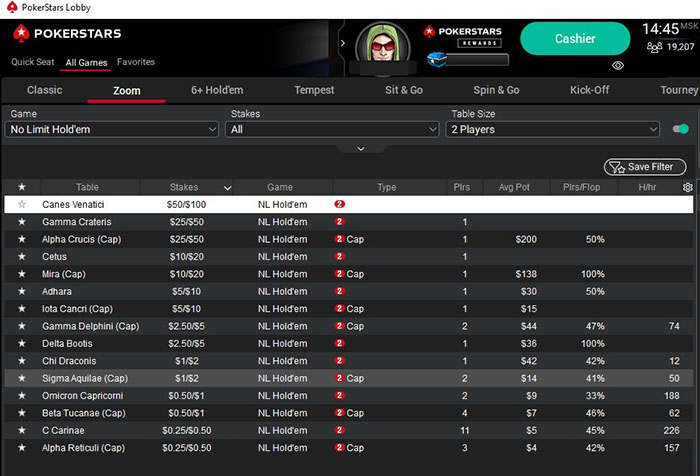Screen dimensions: 700x476
Task: Click the PokerStars Lobby title bar icon
Action: pyautogui.click(x=12, y=7)
